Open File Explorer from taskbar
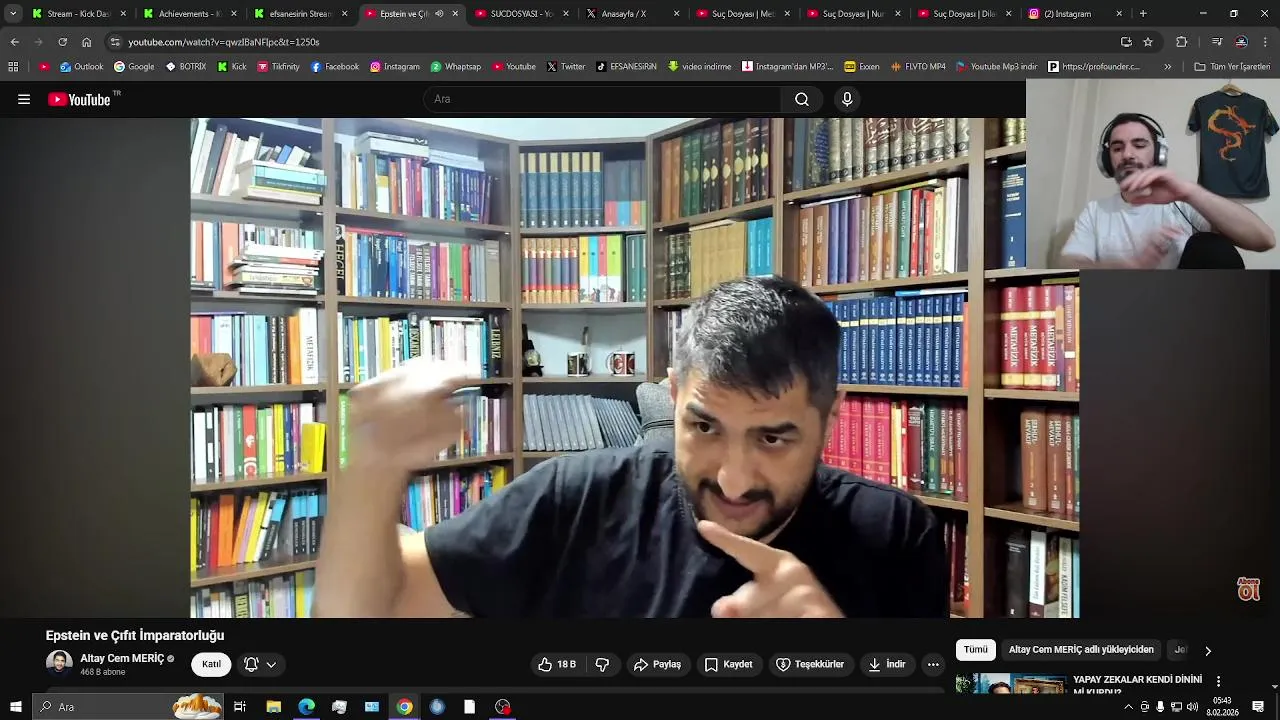Image resolution: width=1280 pixels, height=720 pixels. pyautogui.click(x=273, y=707)
